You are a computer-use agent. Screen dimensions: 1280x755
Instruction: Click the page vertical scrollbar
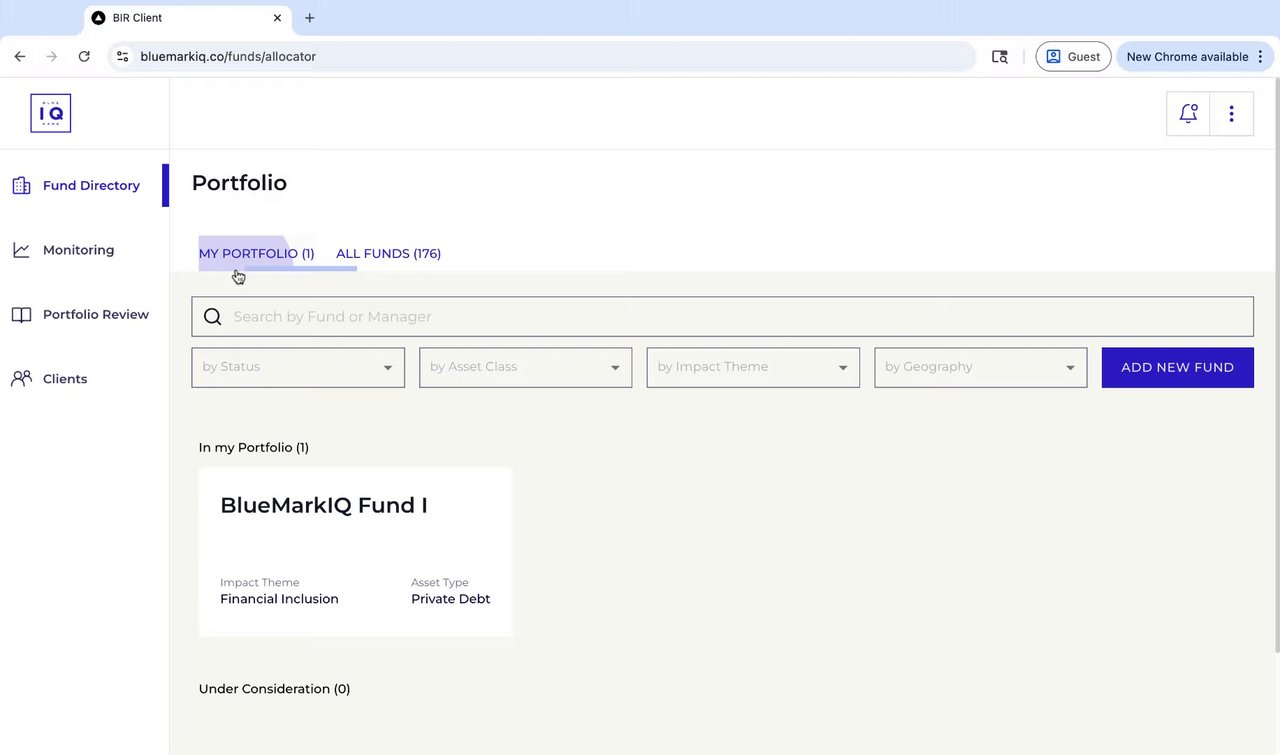click(1275, 364)
